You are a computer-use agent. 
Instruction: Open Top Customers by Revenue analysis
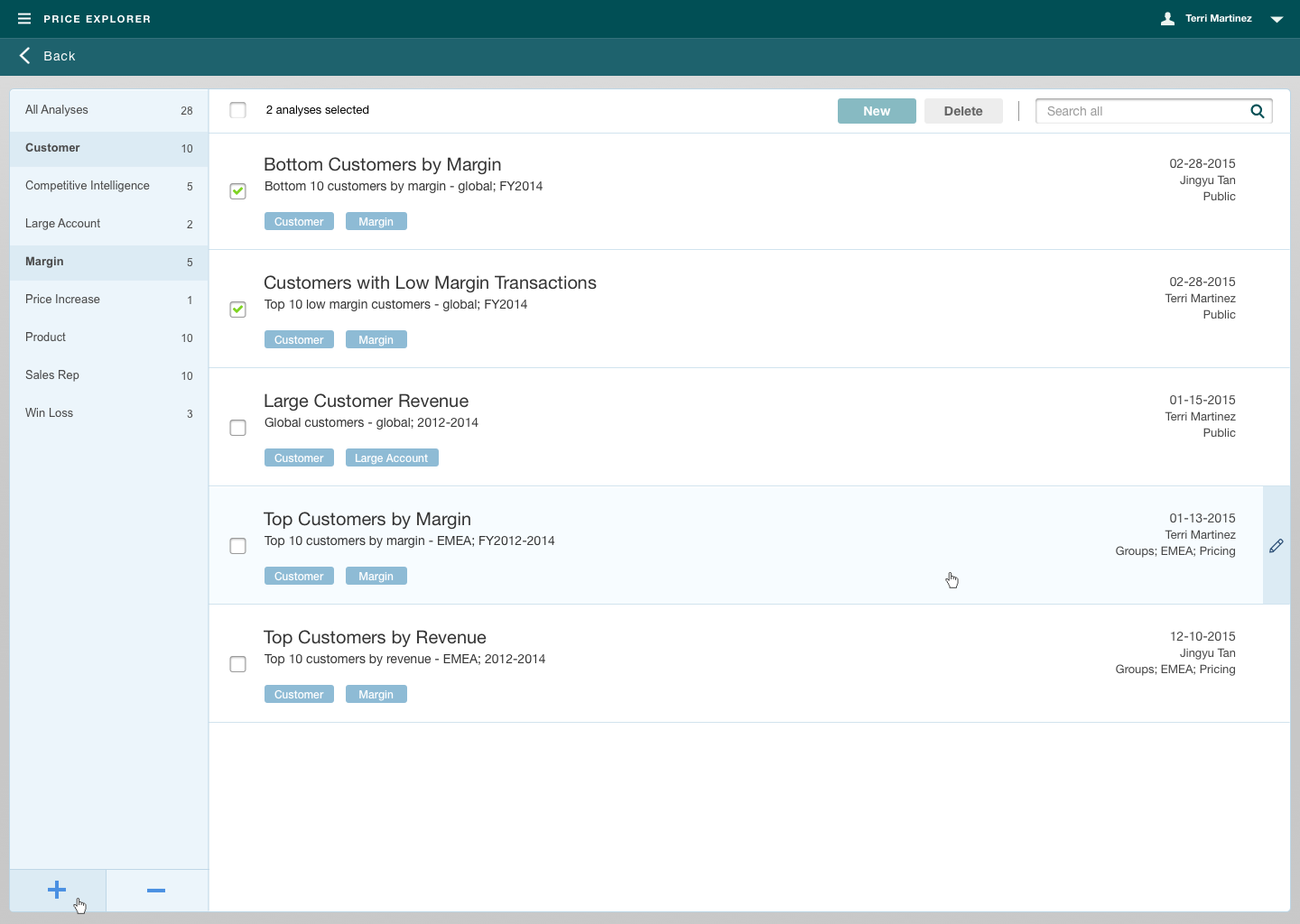375,638
